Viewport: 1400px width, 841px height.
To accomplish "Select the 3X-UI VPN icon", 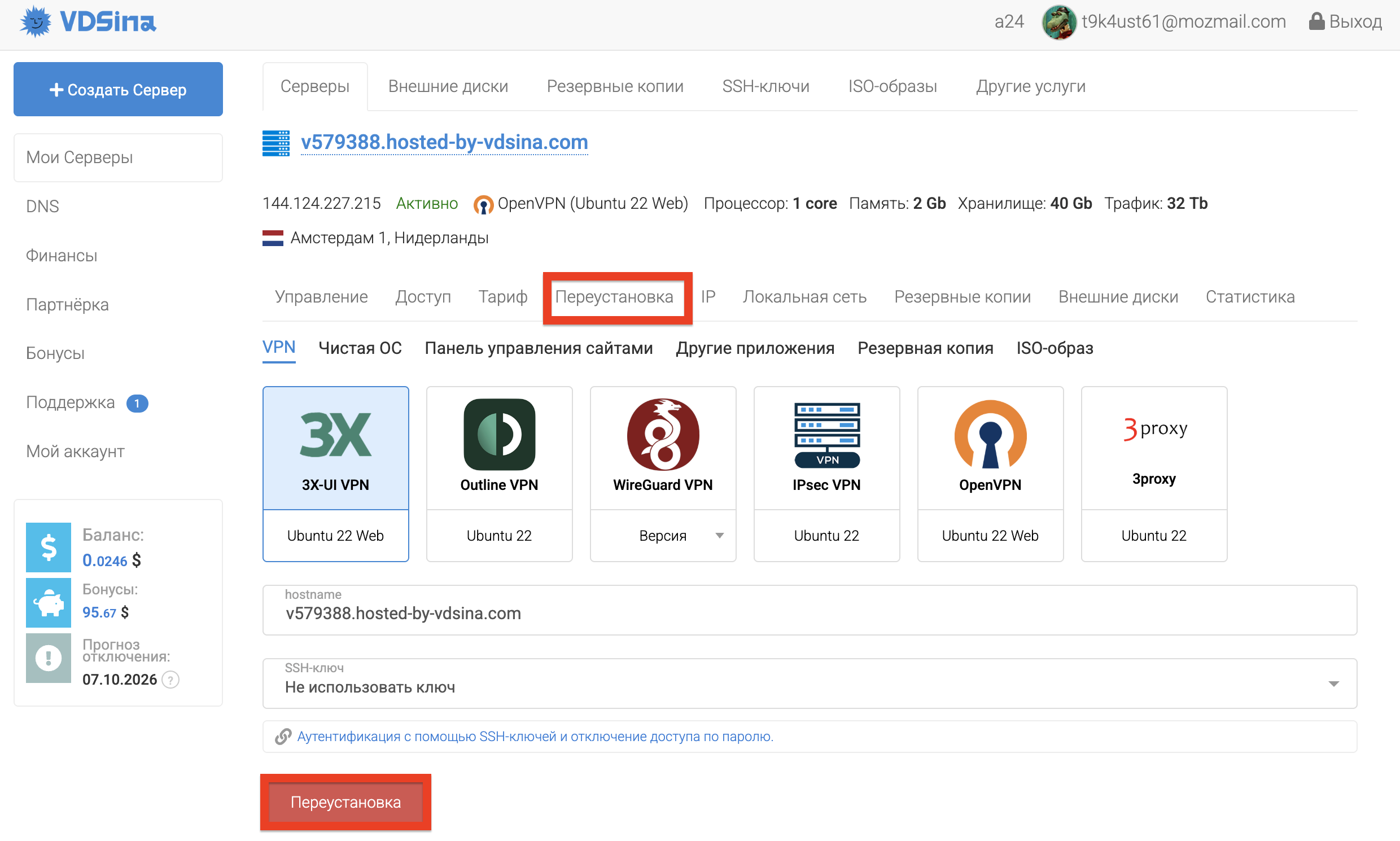I will (x=335, y=435).
